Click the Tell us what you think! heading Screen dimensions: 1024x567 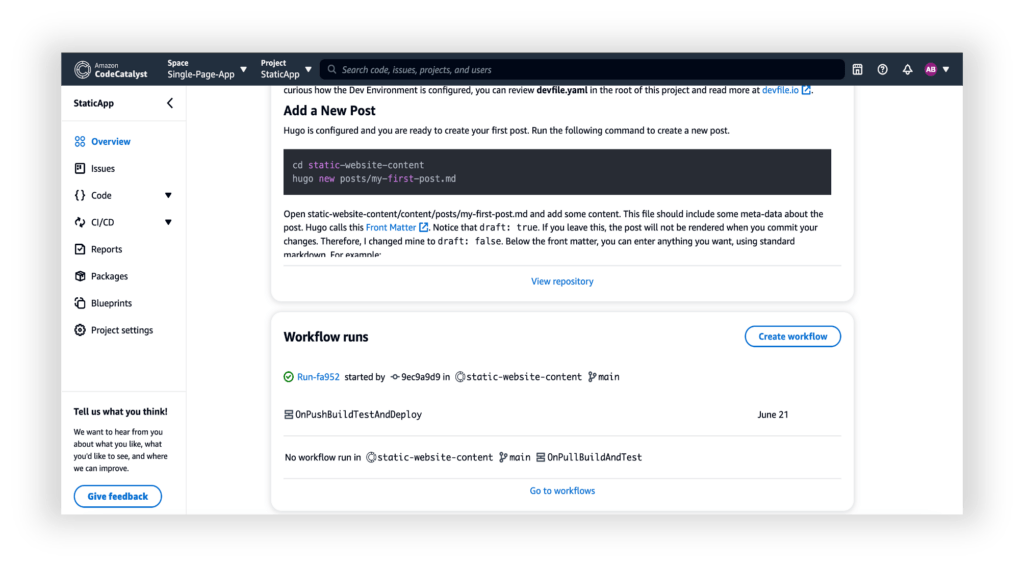[120, 412]
